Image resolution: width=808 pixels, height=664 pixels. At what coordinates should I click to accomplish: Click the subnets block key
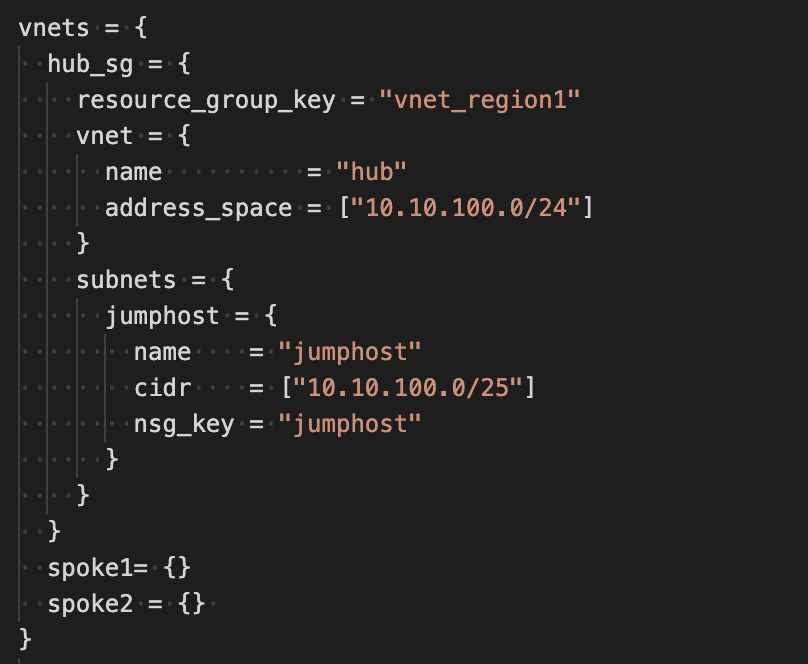pyautogui.click(x=126, y=279)
